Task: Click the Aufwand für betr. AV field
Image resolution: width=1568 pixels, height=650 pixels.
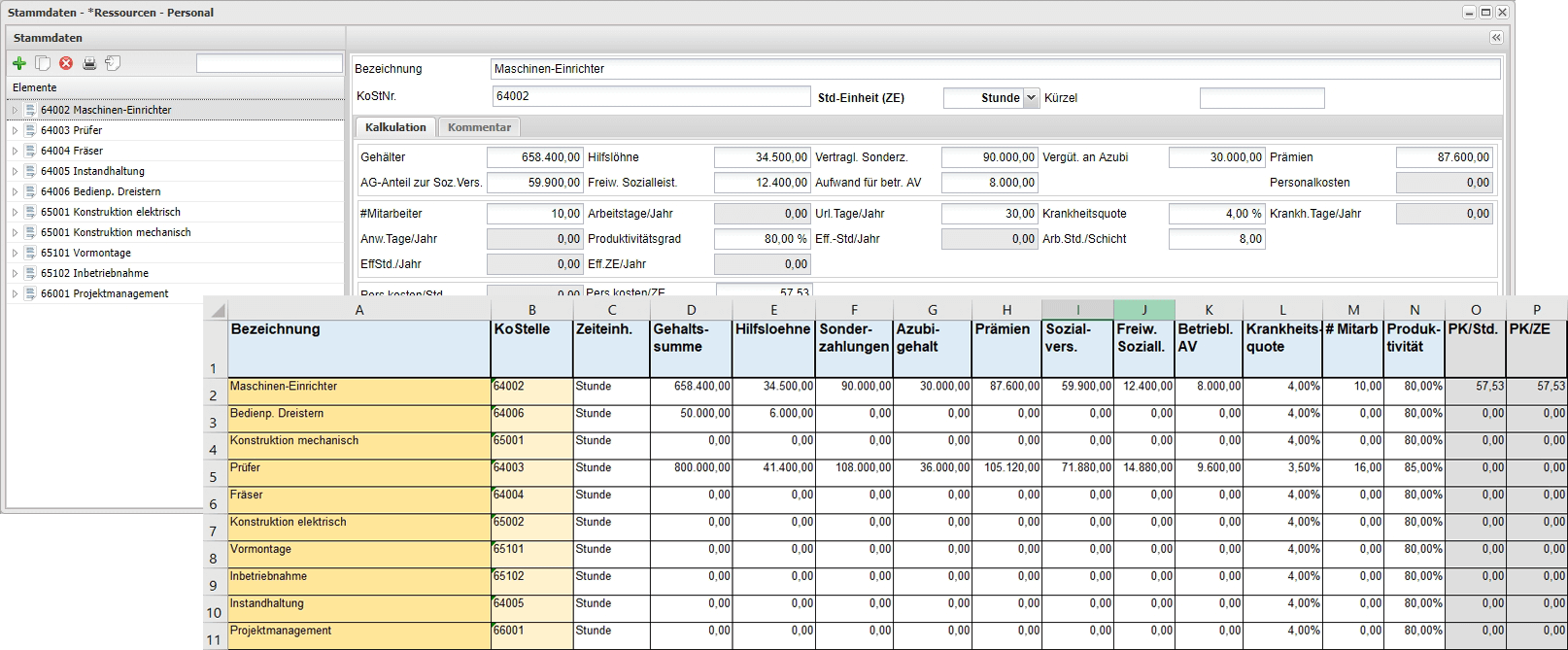Action: pos(989,182)
